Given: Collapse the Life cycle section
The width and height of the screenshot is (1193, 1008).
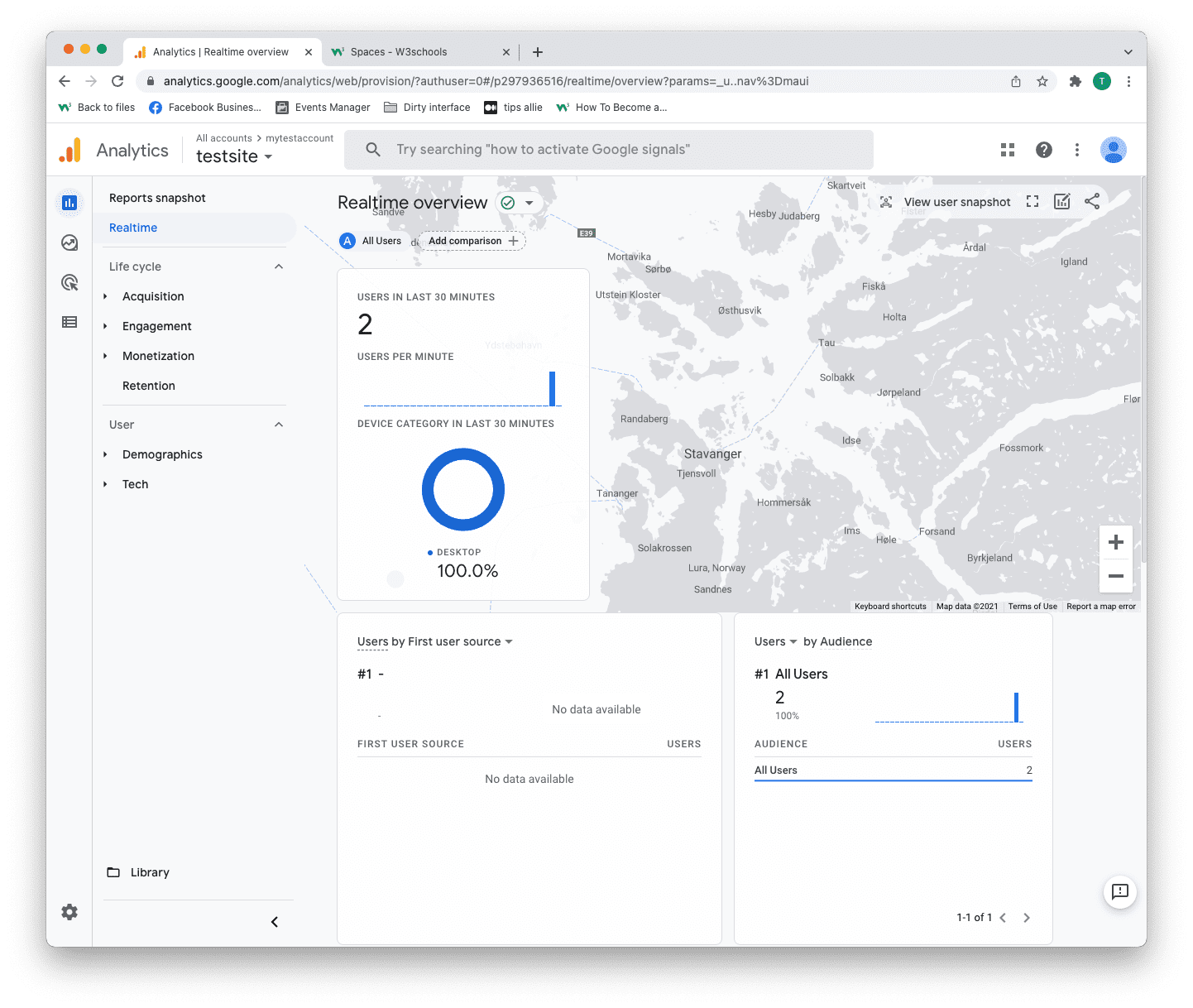Looking at the screenshot, I should pyautogui.click(x=279, y=266).
